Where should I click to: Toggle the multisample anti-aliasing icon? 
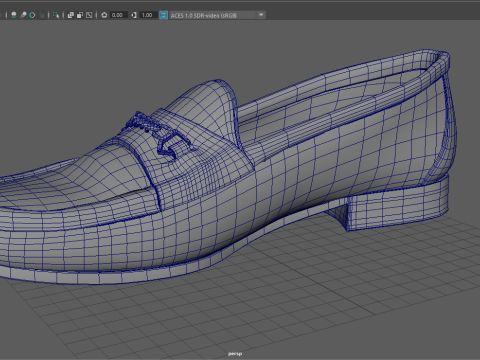[32, 15]
